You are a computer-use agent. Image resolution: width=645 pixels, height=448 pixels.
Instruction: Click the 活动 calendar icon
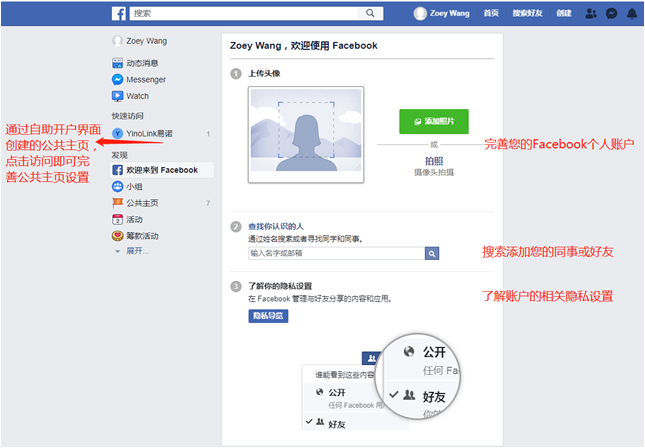coord(117,219)
